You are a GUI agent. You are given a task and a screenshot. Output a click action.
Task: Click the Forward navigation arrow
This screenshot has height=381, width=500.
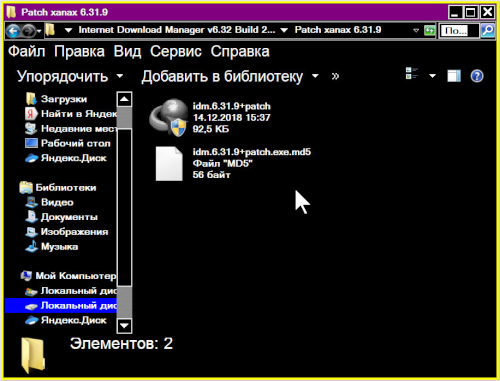pos(28,31)
